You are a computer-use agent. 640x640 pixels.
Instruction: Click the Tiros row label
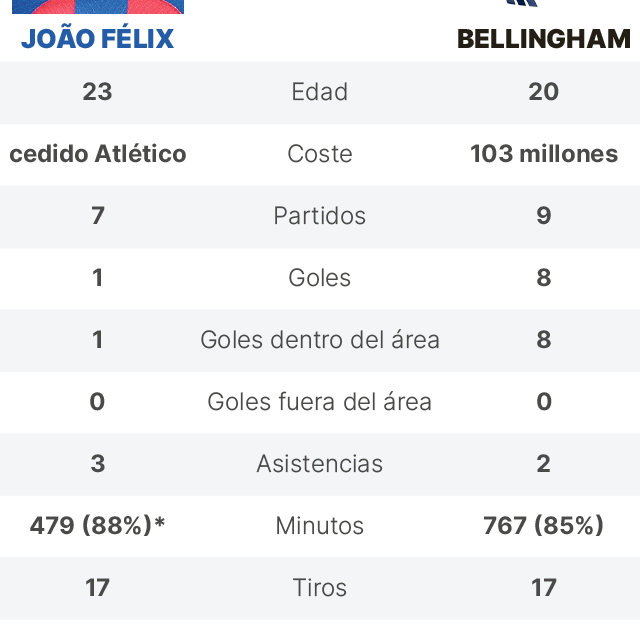[x=320, y=588]
